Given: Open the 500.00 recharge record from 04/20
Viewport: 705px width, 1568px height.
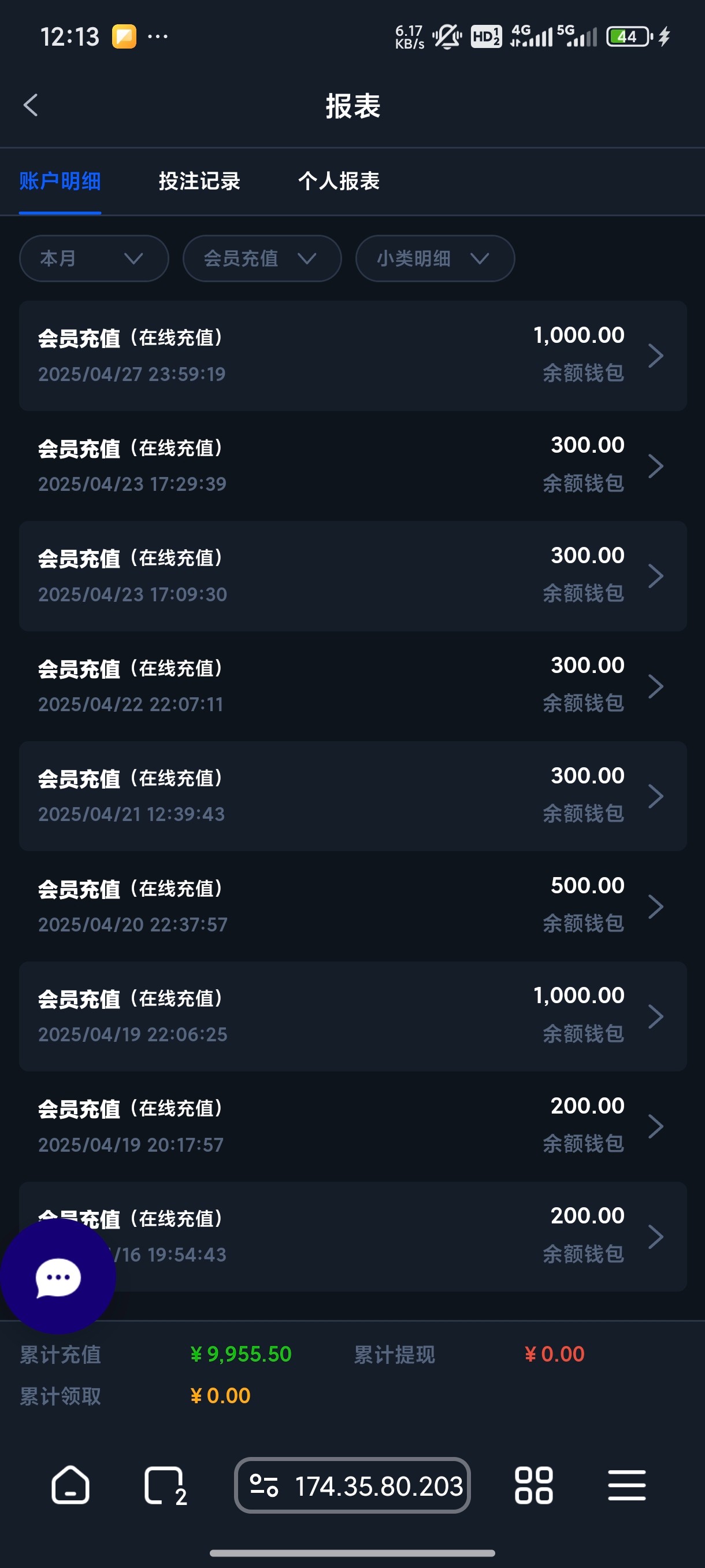Looking at the screenshot, I should click(353, 906).
